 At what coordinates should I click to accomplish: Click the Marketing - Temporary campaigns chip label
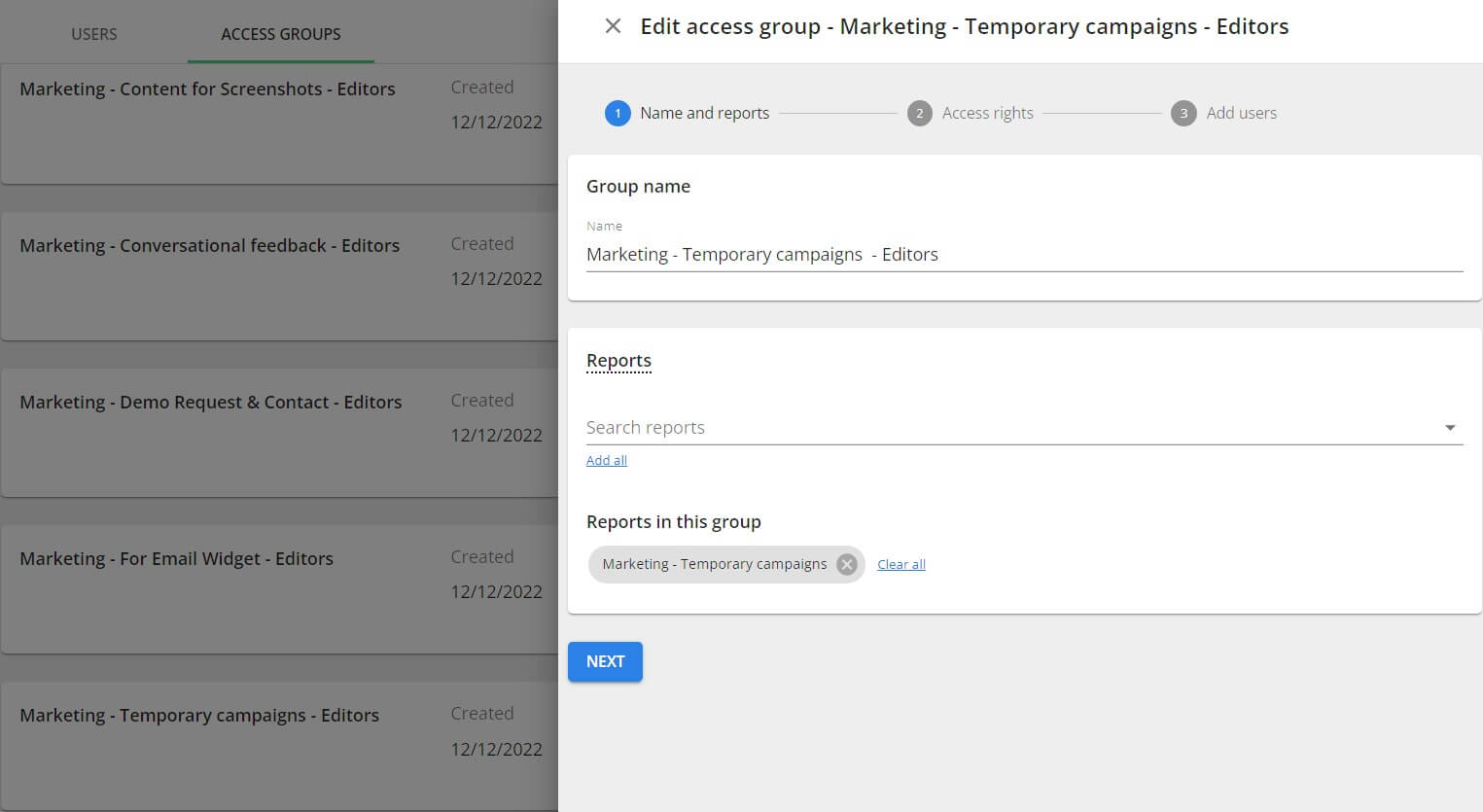[x=714, y=564]
